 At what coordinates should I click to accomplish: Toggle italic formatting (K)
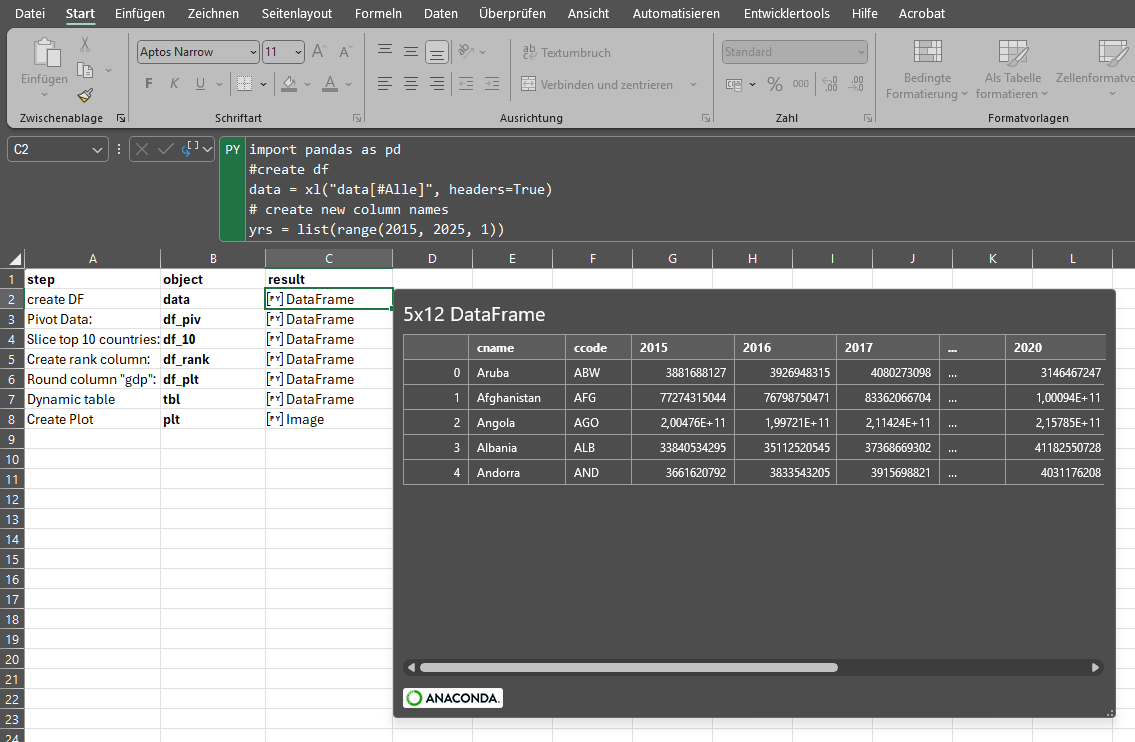point(175,84)
